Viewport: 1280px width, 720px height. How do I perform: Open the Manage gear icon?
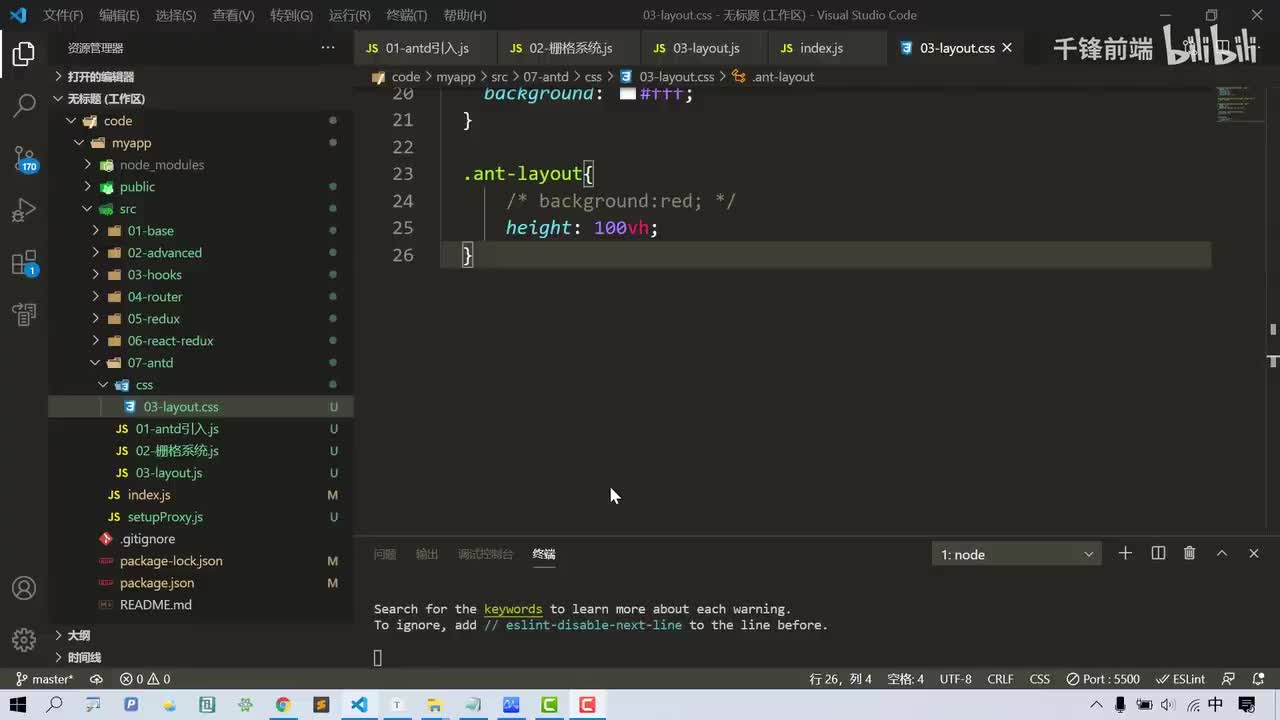24,639
